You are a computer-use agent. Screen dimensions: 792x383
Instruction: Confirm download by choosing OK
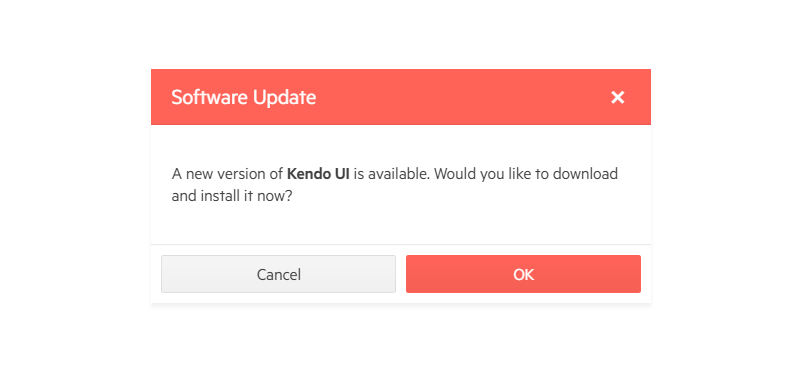point(523,274)
